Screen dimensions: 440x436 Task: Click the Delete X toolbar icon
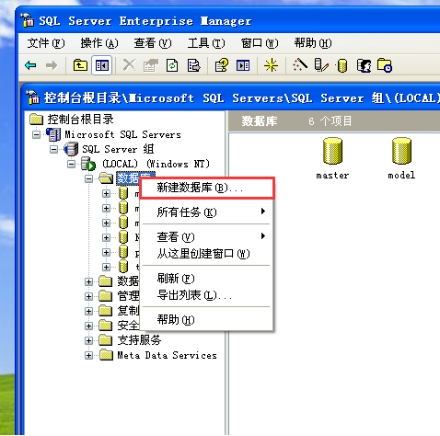(129, 65)
